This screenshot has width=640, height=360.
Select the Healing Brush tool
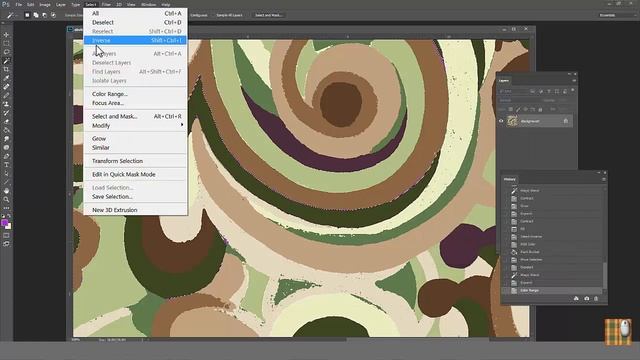[x=6, y=87]
